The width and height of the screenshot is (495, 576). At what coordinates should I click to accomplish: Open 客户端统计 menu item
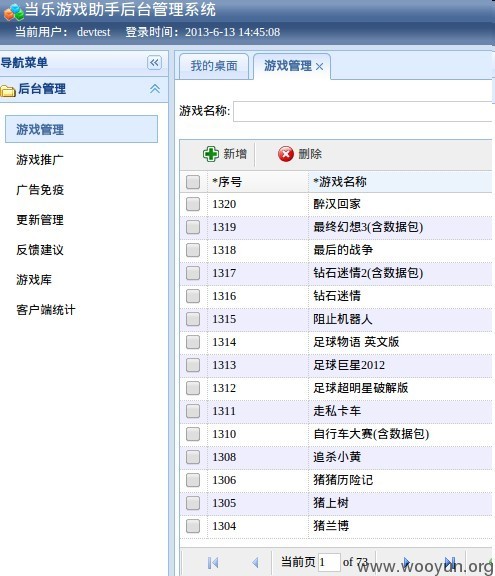(46, 310)
